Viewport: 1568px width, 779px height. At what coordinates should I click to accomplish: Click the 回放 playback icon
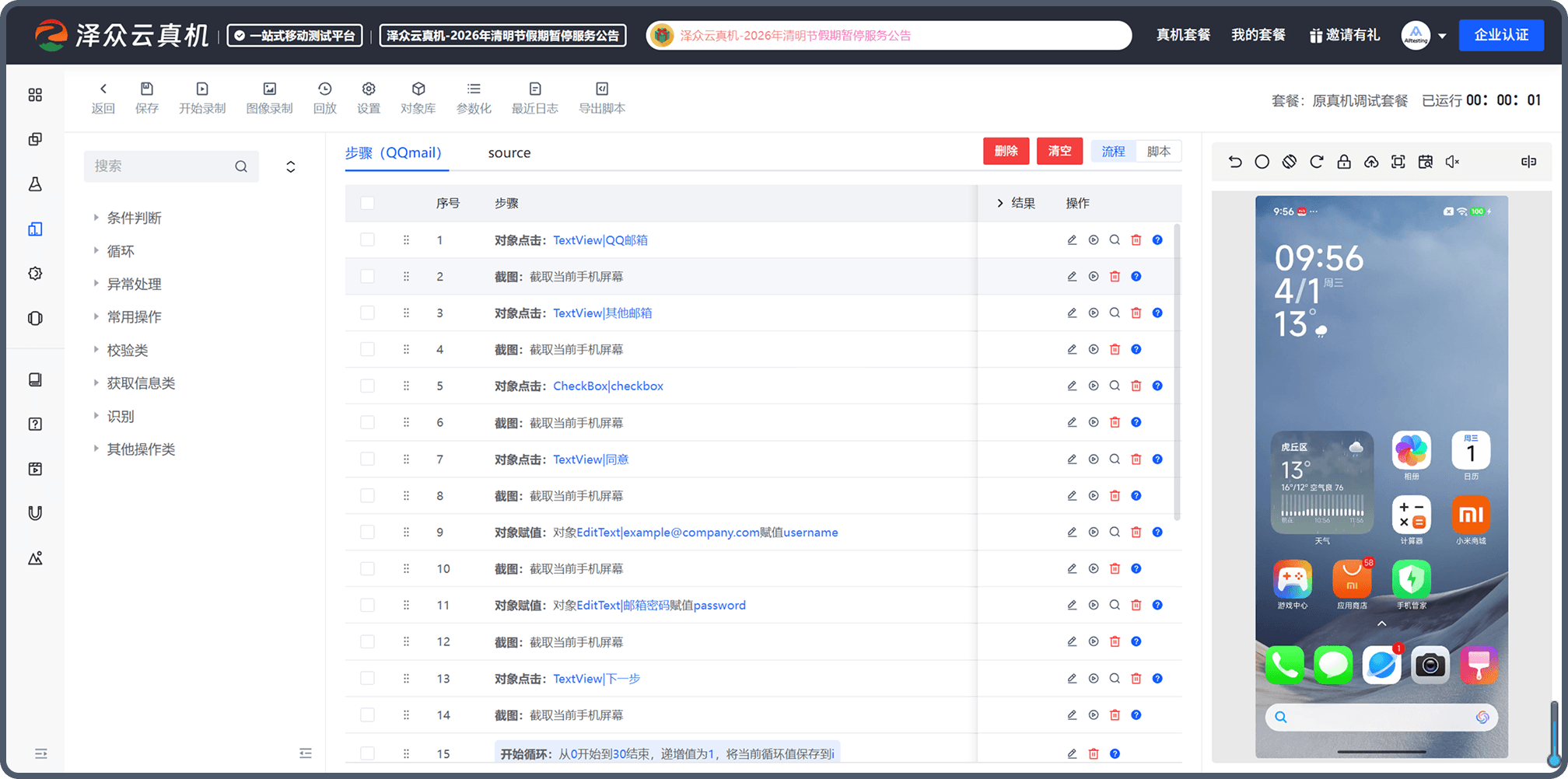[325, 89]
